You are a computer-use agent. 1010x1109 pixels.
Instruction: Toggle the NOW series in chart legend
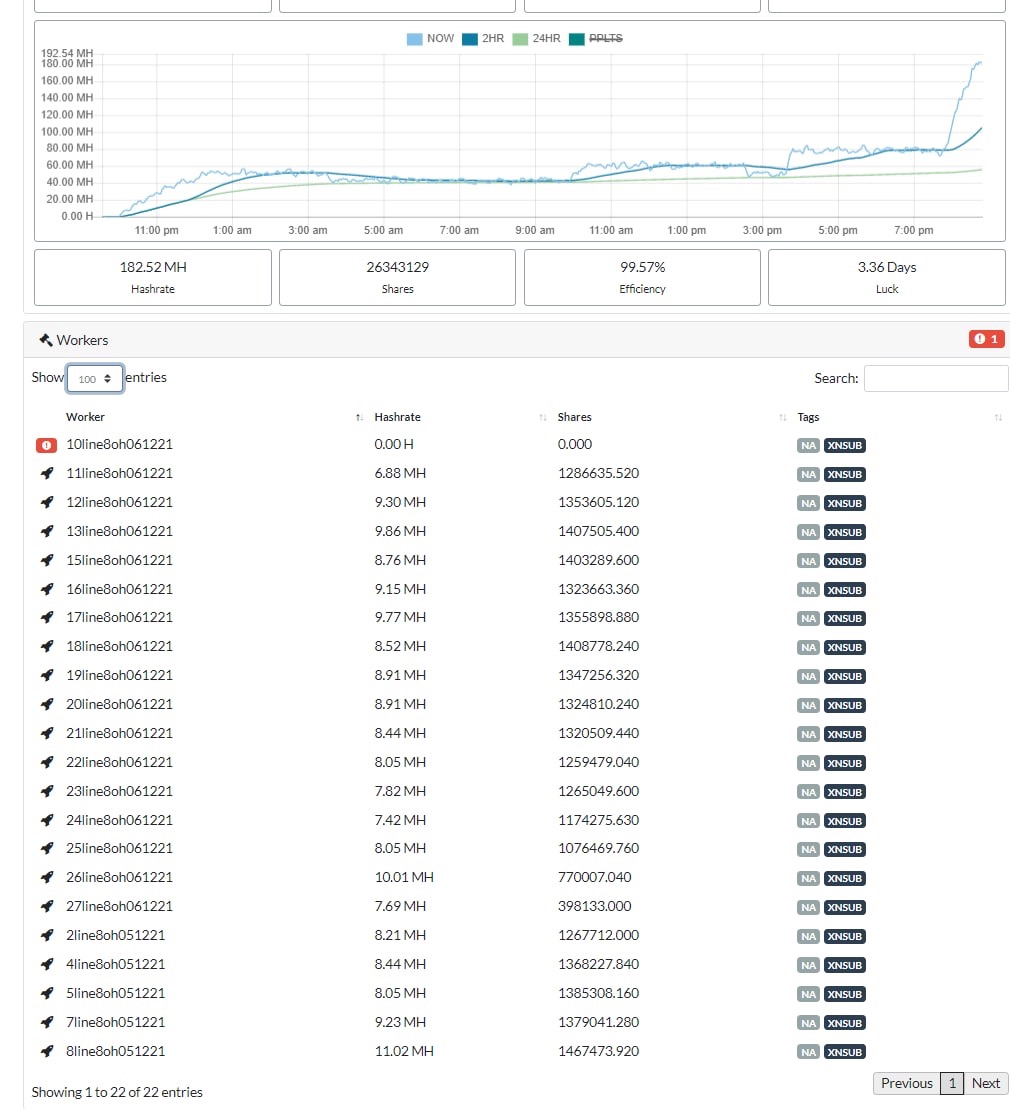point(430,38)
